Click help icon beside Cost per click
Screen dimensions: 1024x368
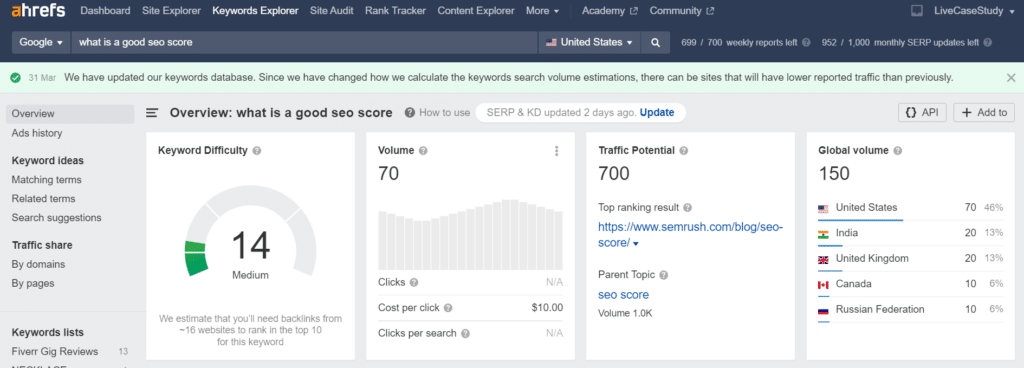448,308
